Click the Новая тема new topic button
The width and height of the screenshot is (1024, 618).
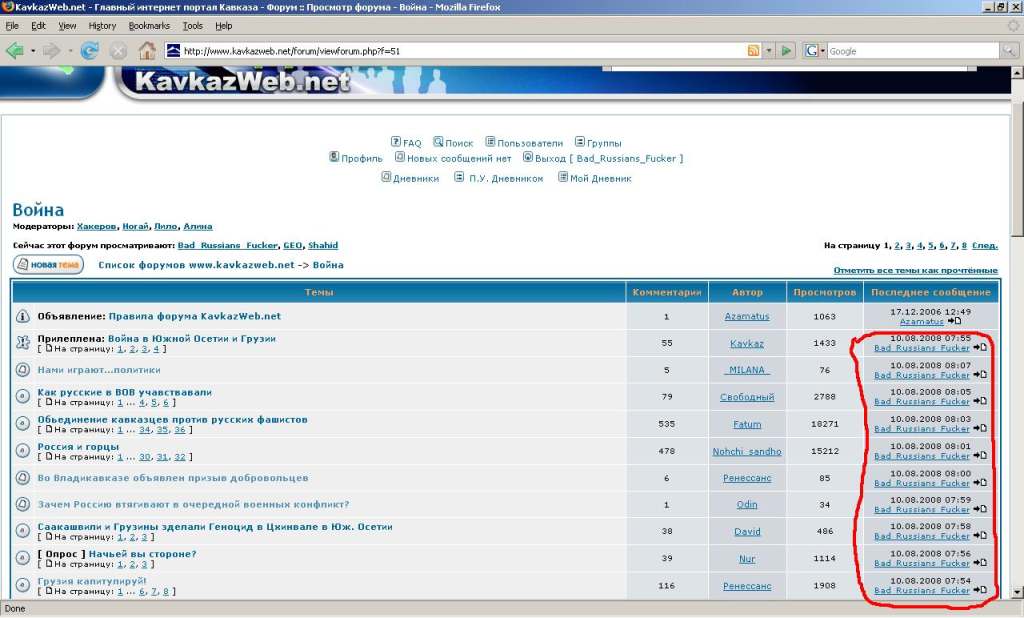point(48,265)
